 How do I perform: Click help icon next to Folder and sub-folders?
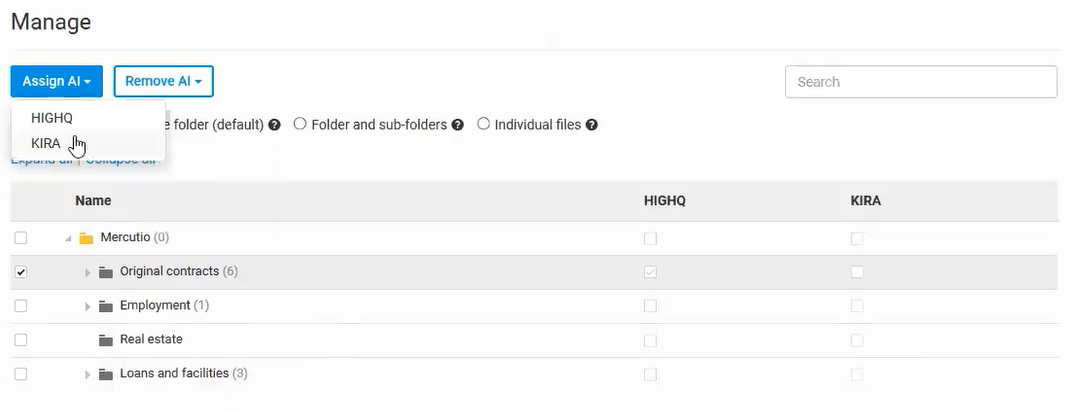click(458, 126)
